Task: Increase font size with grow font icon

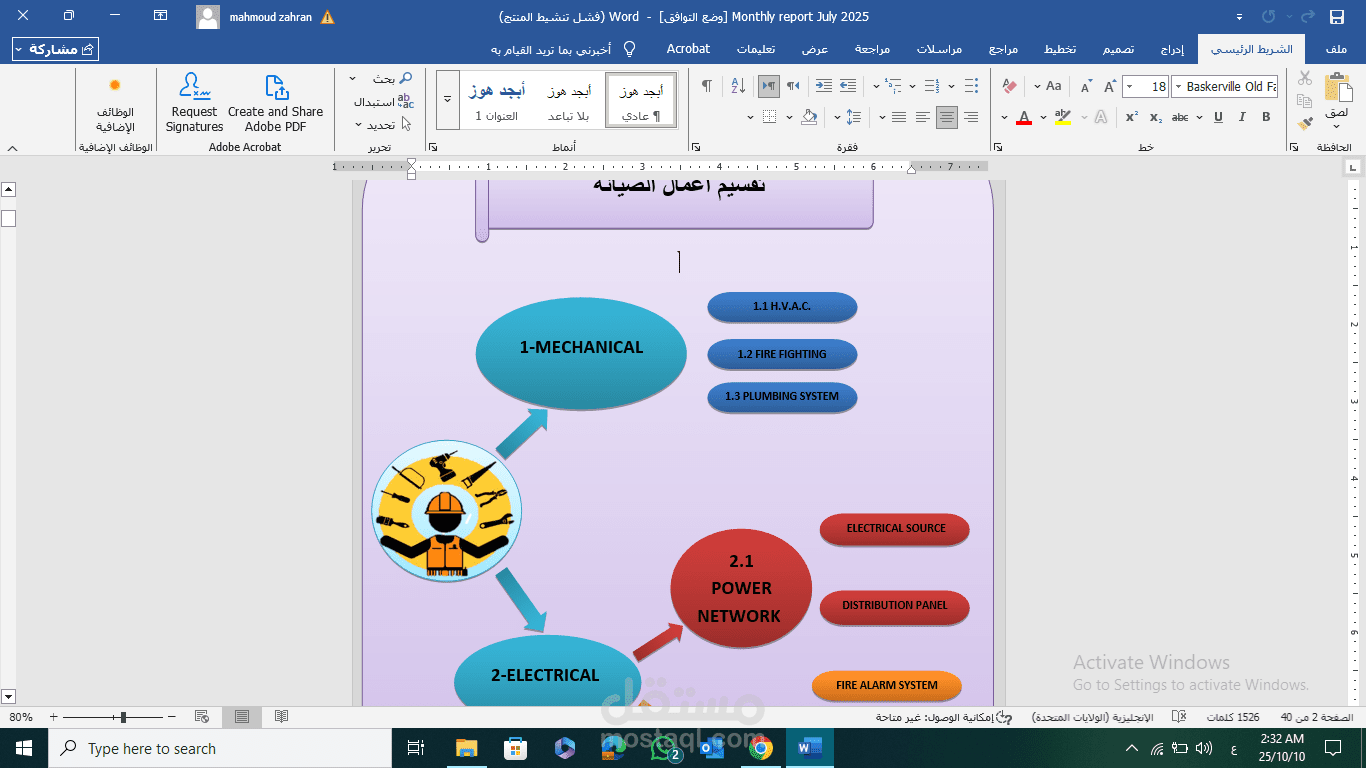Action: [1110, 87]
